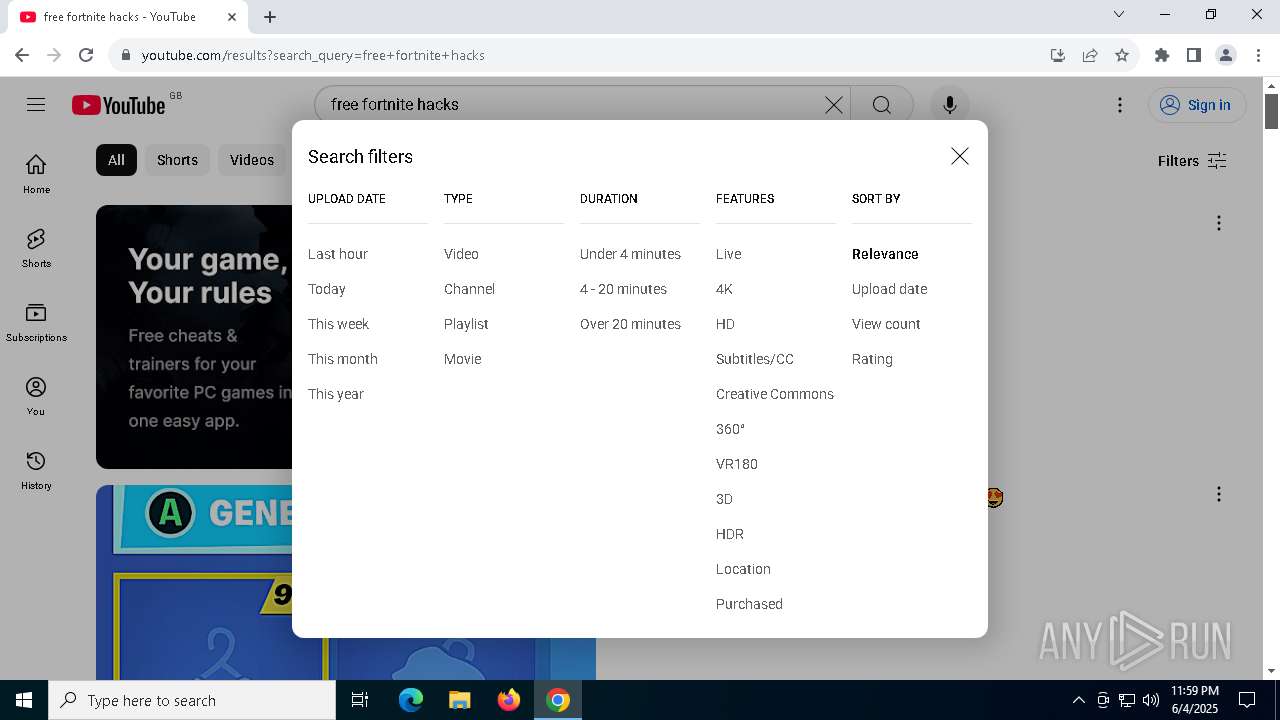Open Chrome three-dot menu

(x=1258, y=55)
